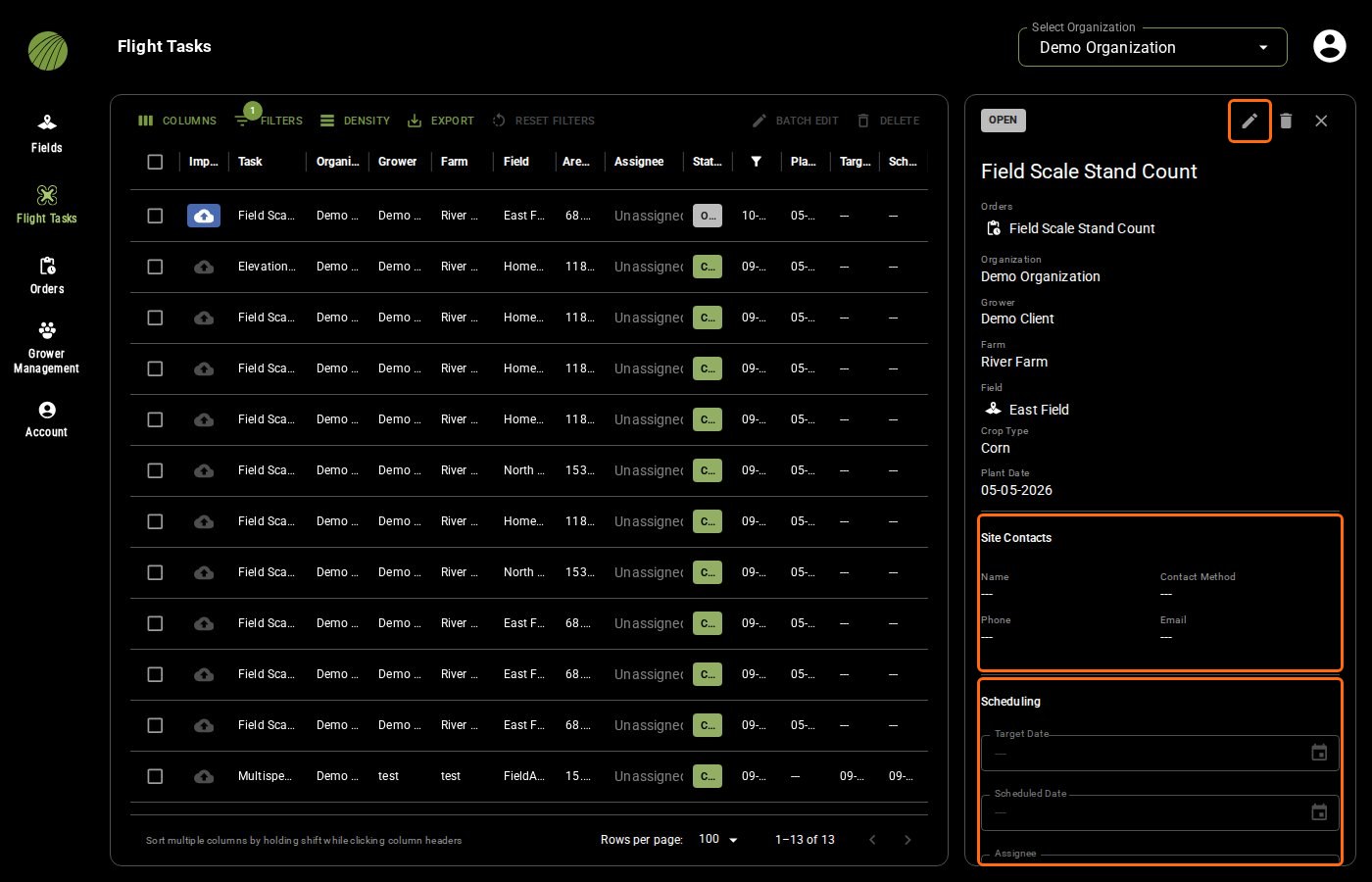1372x882 pixels.
Task: Export the flight tasks table
Action: pos(441,121)
